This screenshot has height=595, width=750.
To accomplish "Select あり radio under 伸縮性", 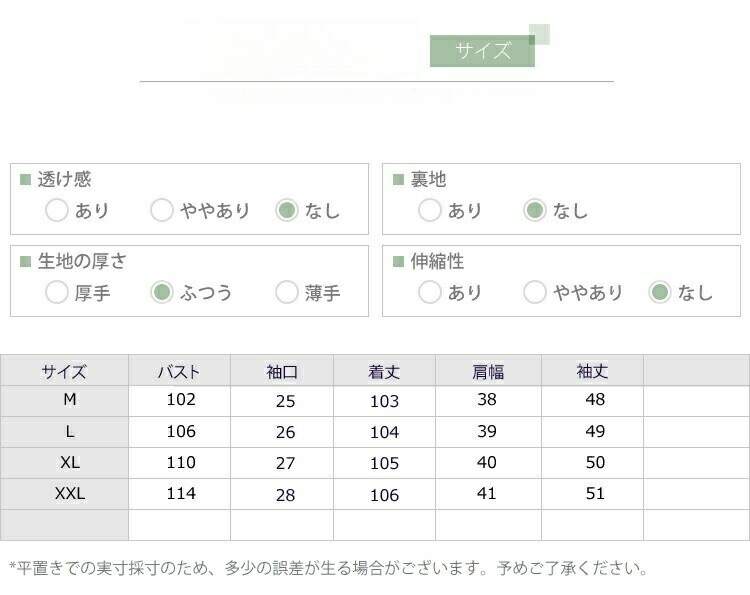I will [430, 292].
